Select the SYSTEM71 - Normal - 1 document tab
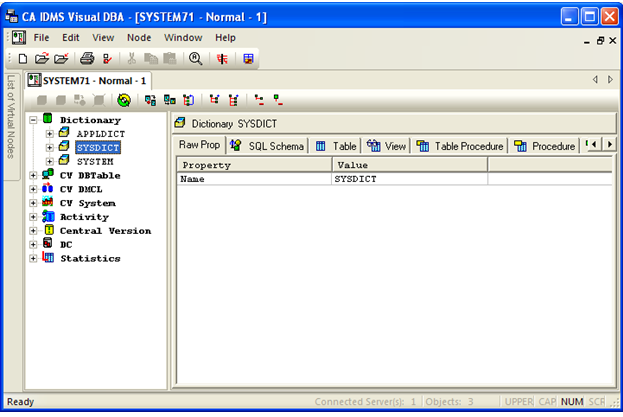 [x=87, y=81]
